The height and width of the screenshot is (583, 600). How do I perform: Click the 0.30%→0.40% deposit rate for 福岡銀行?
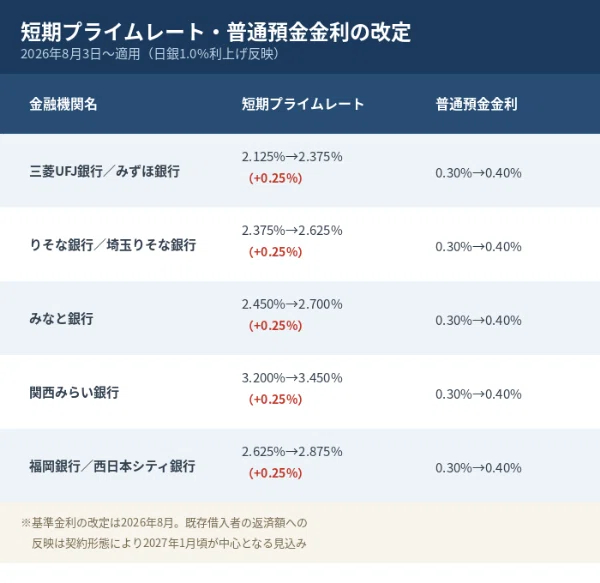(x=478, y=468)
